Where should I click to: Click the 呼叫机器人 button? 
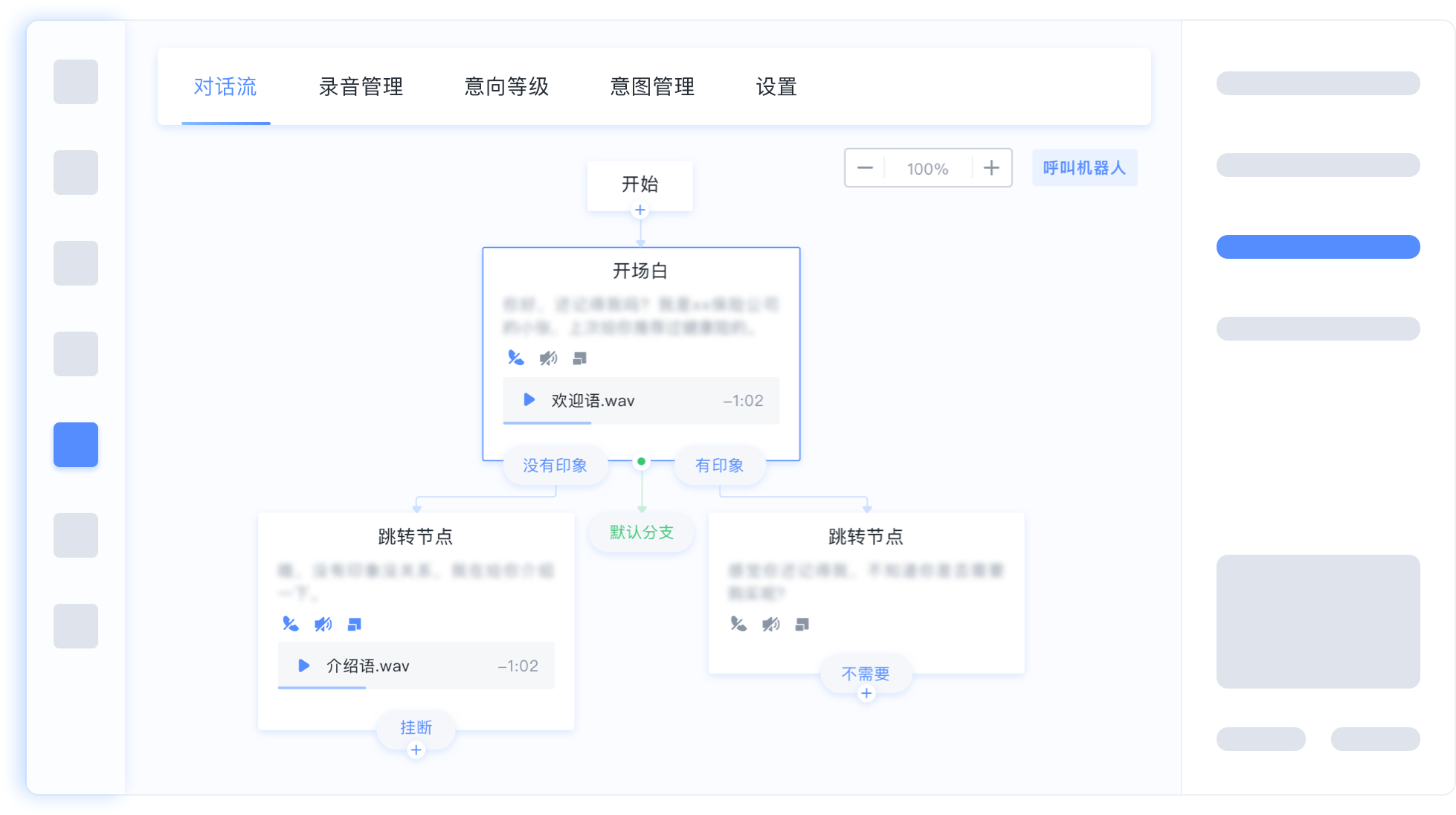pos(1084,168)
